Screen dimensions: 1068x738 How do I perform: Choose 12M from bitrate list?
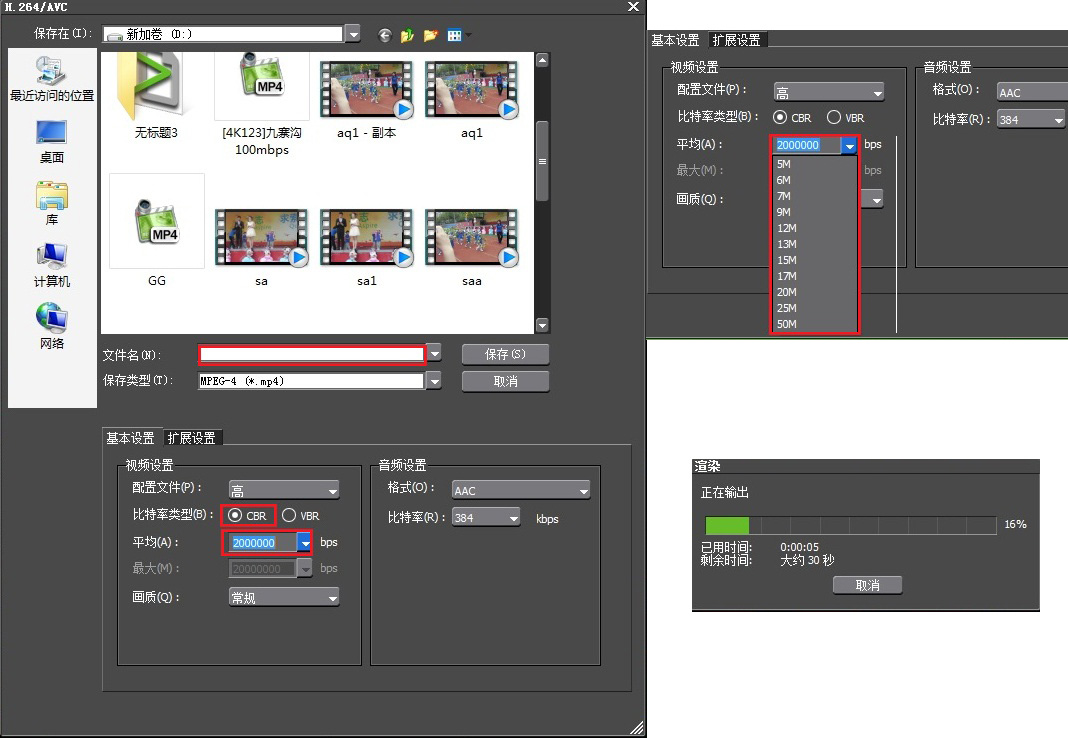click(815, 228)
